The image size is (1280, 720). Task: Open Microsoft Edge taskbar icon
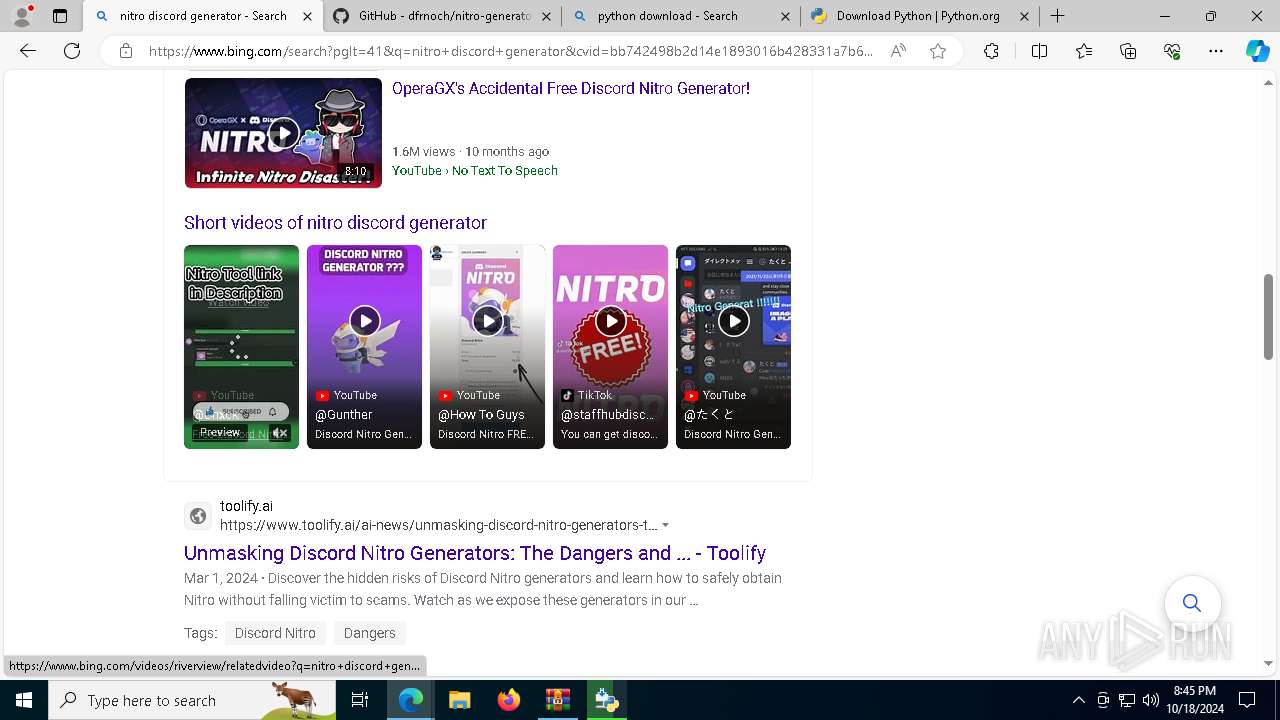pos(411,700)
